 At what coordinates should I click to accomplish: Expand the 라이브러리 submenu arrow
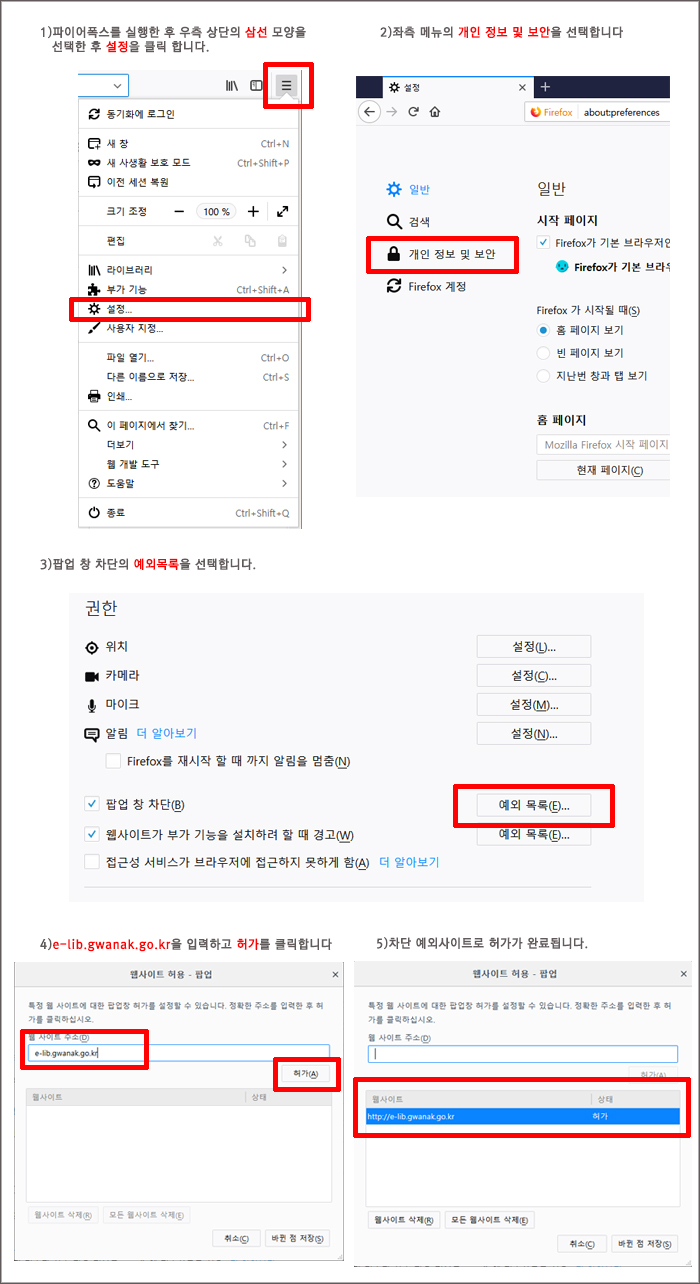pyautogui.click(x=284, y=270)
